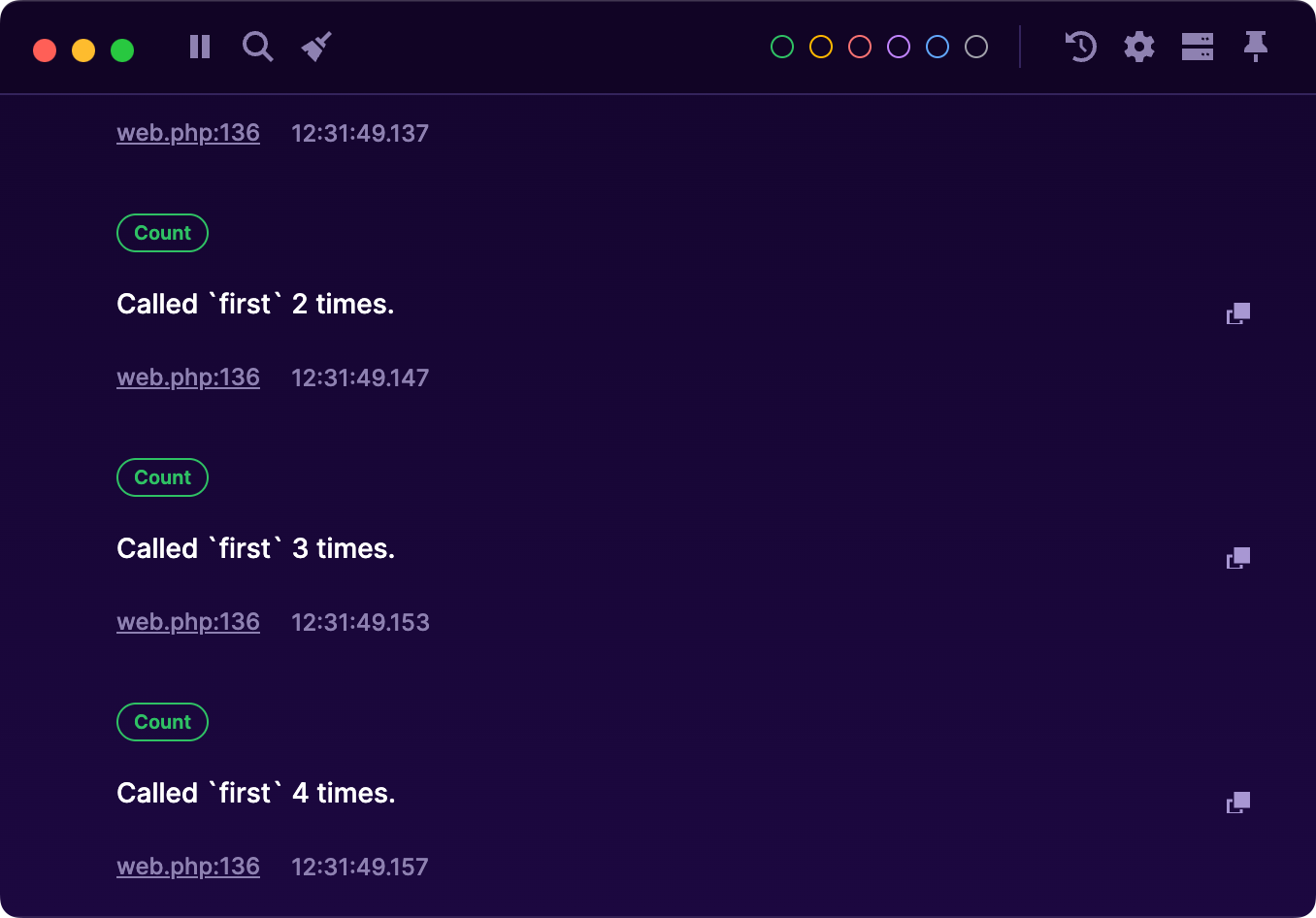Open web.php:136 under the first Count entry
The image size is (1316, 918).
point(188,377)
